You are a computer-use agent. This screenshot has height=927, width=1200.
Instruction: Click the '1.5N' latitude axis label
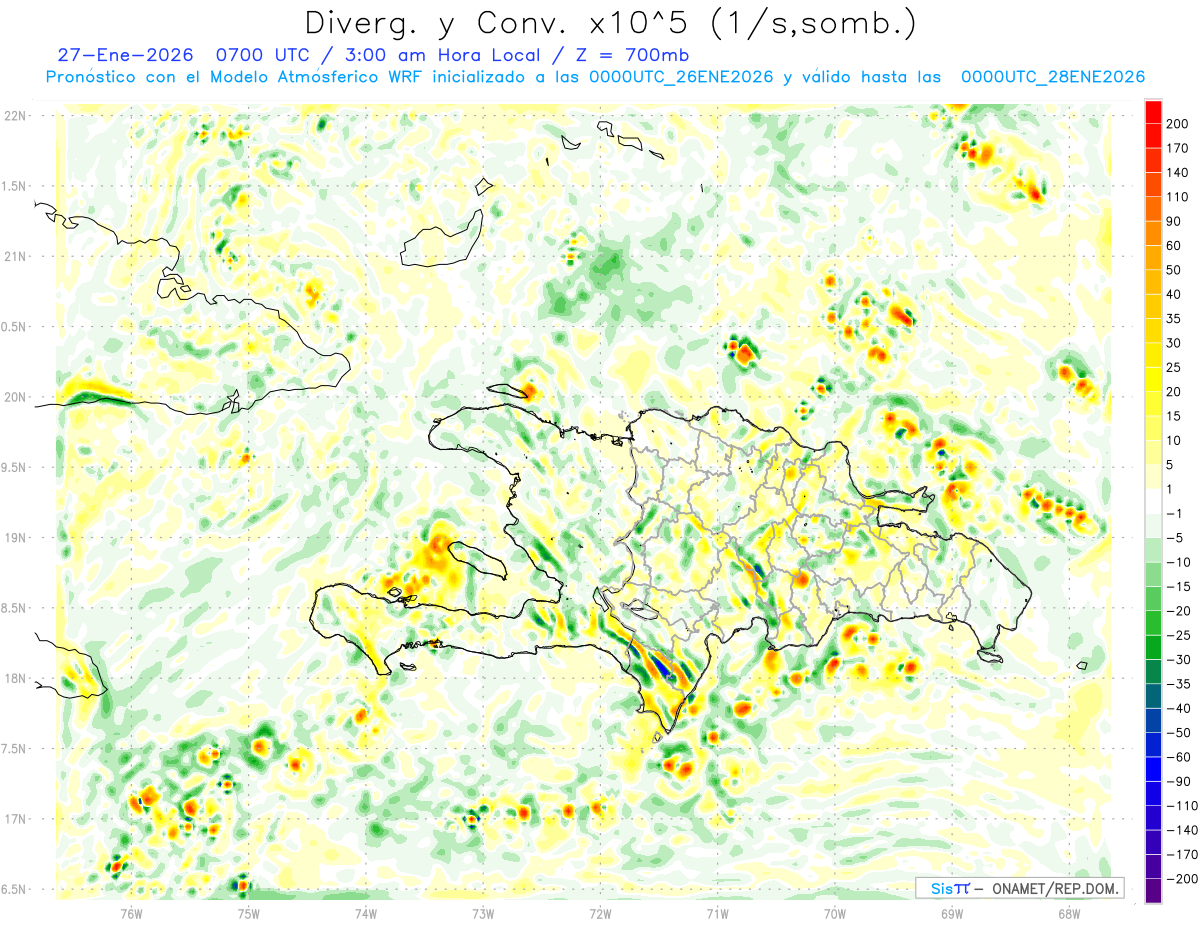pyautogui.click(x=15, y=186)
